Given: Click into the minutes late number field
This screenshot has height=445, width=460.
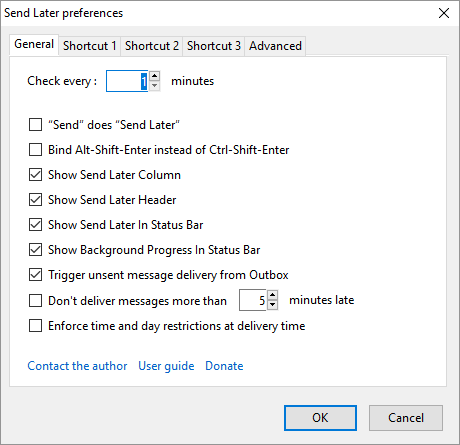Looking at the screenshot, I should click(x=253, y=300).
